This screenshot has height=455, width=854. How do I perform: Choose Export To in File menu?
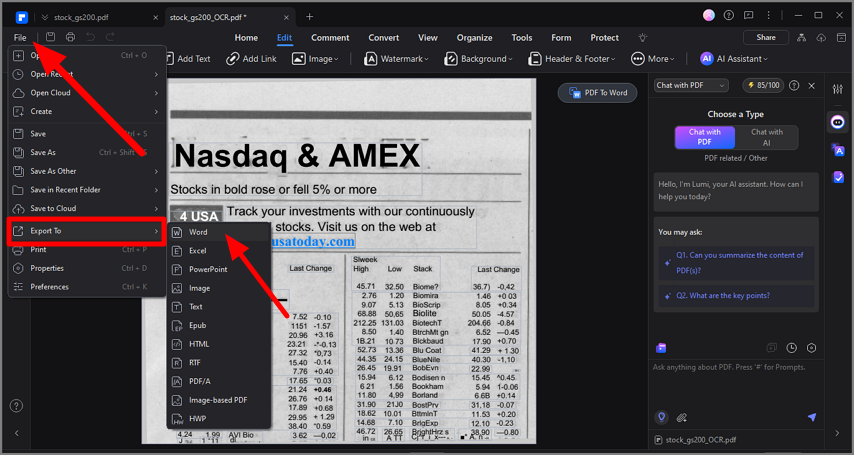[87, 231]
